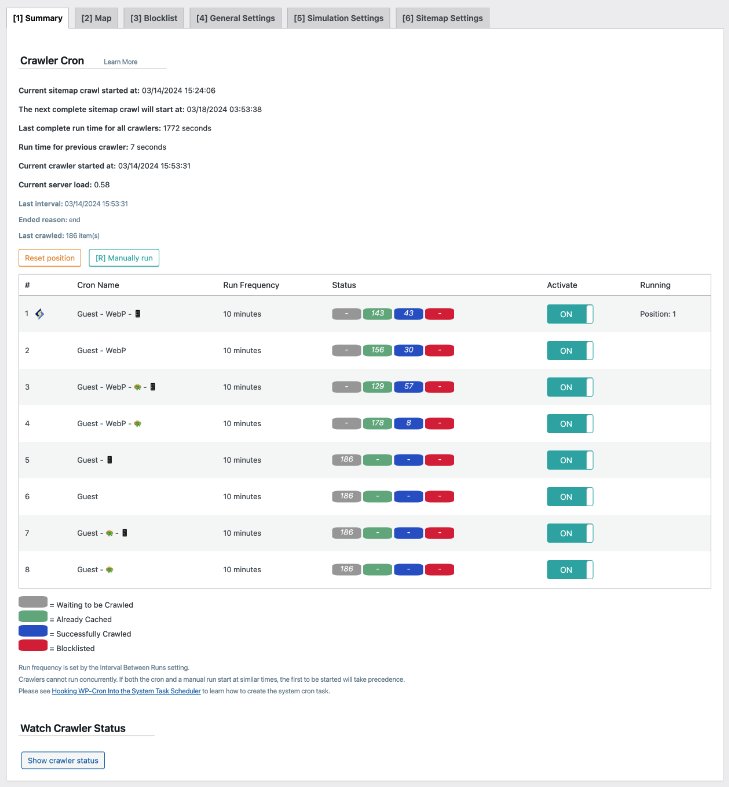Click the Running column header
This screenshot has height=787, width=729.
point(655,285)
